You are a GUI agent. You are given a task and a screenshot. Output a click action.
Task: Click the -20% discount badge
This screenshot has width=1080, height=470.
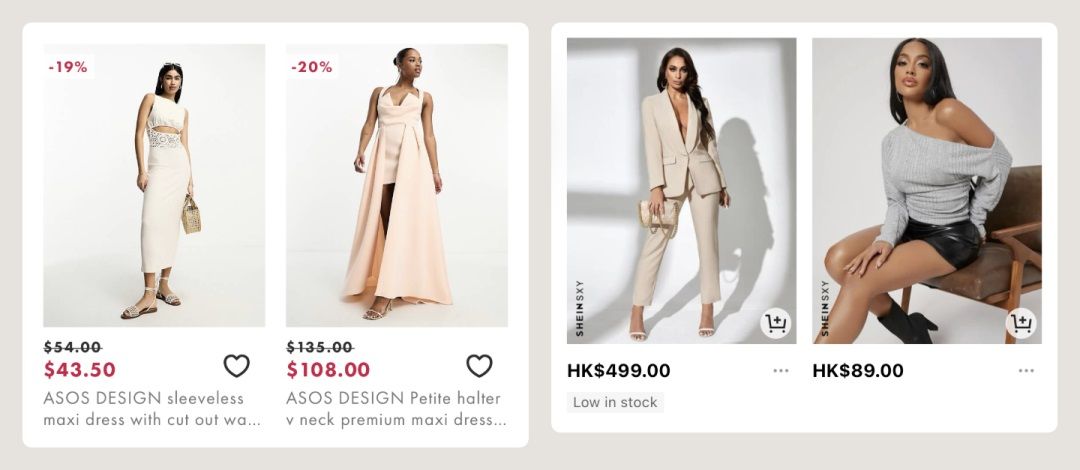(x=311, y=67)
